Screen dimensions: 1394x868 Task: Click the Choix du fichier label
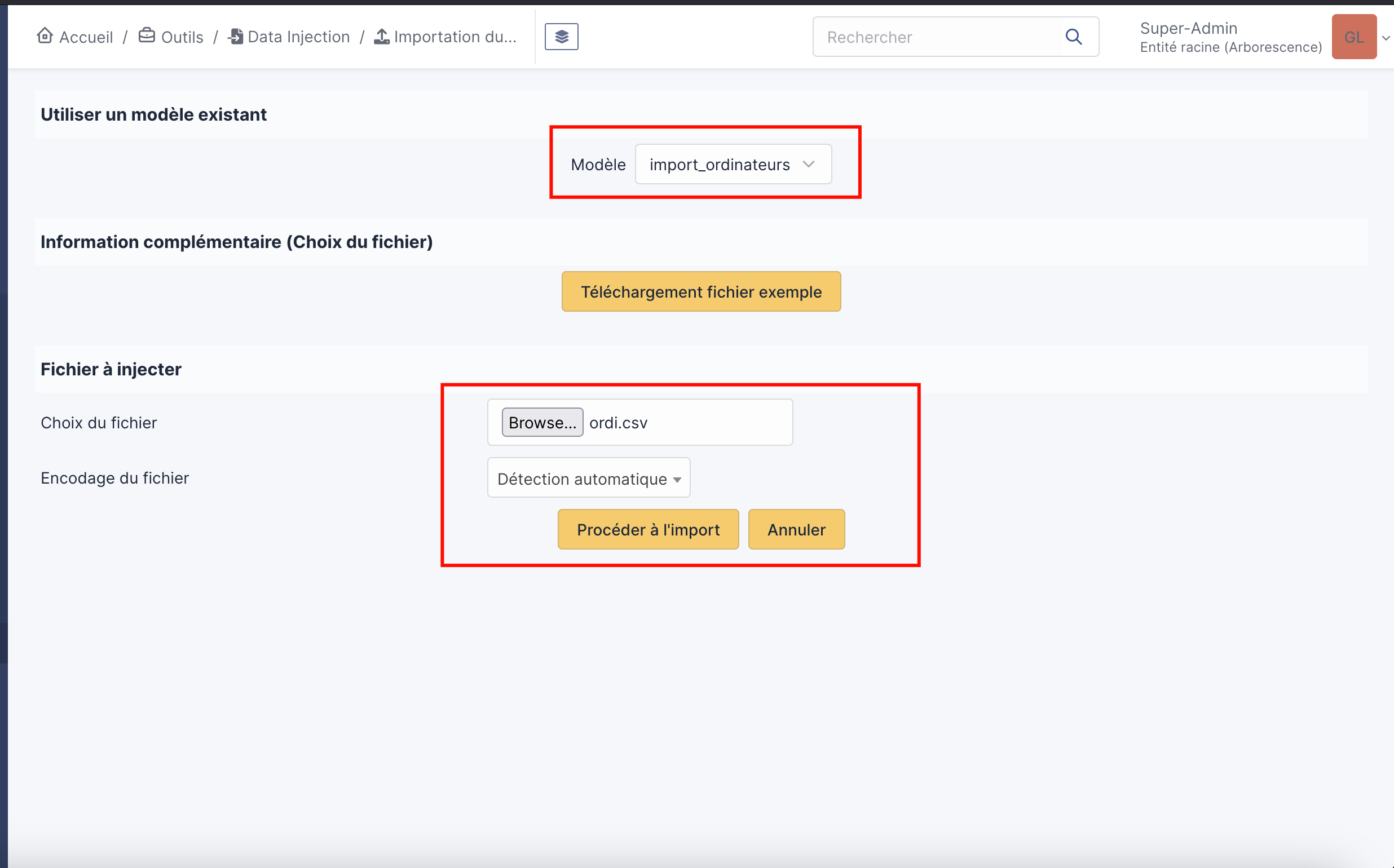click(x=99, y=423)
